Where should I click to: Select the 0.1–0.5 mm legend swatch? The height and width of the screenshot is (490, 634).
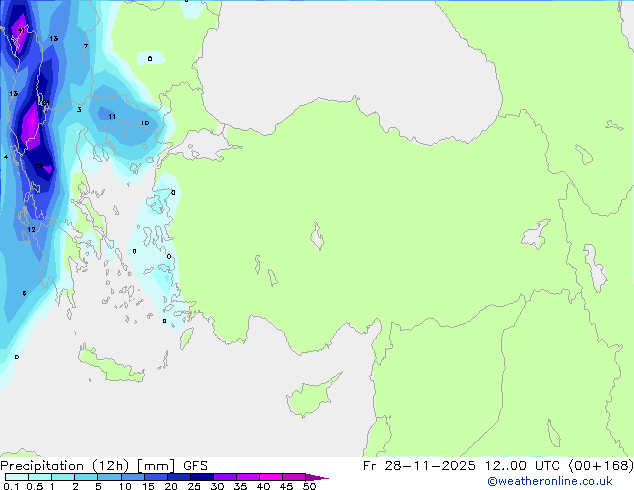click(17, 477)
